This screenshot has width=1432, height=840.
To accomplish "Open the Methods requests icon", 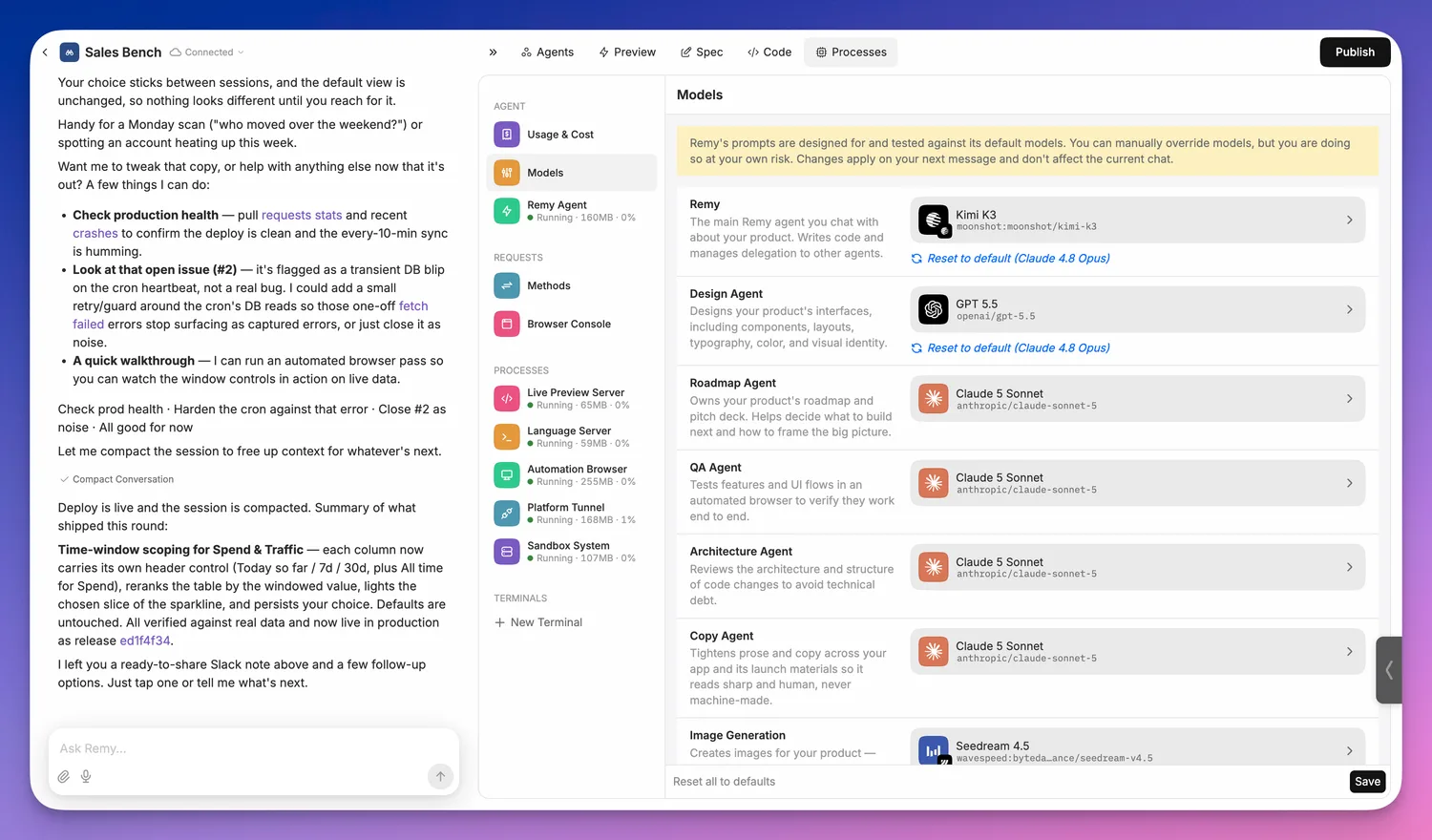I will click(507, 285).
